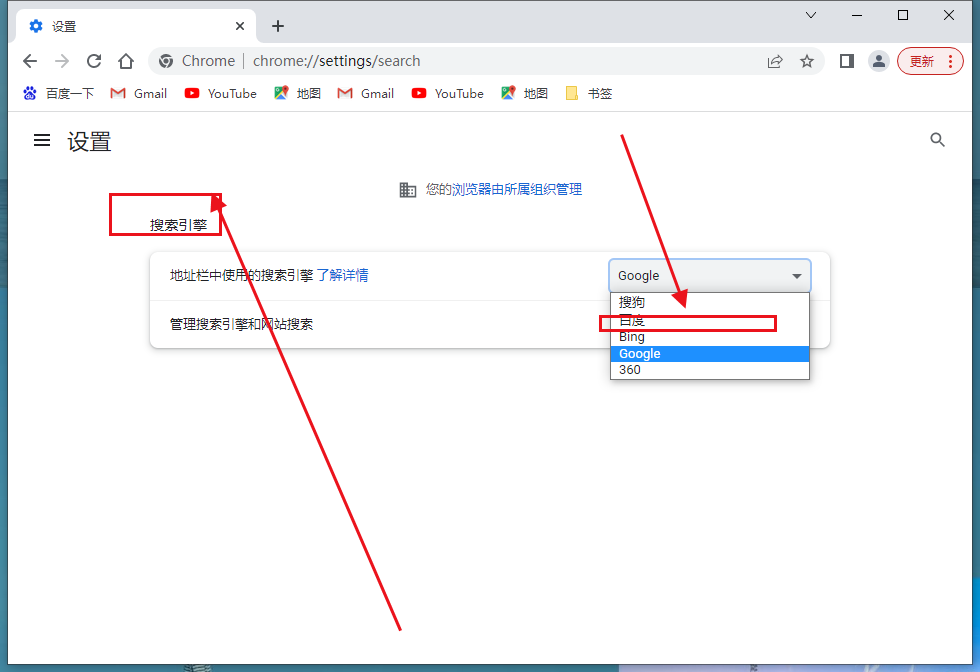Share this page via share icon
980x672 pixels.
pos(775,61)
